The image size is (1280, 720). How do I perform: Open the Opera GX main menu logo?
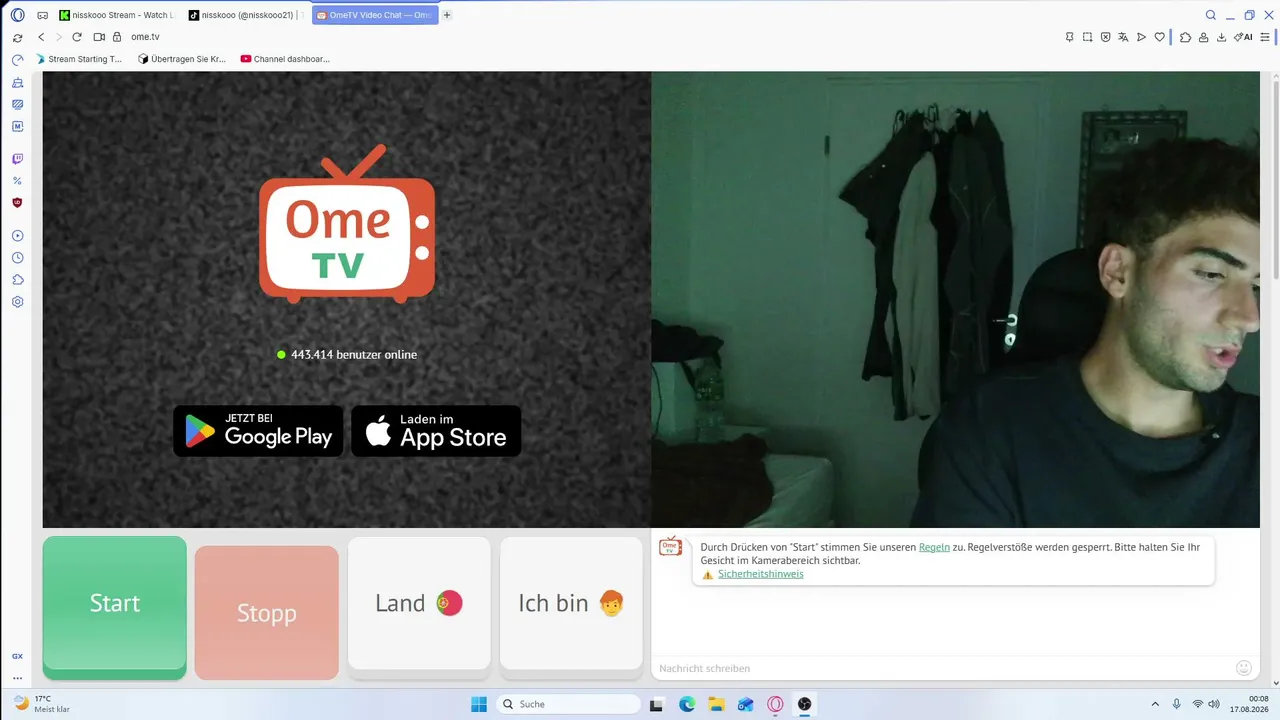tap(17, 15)
